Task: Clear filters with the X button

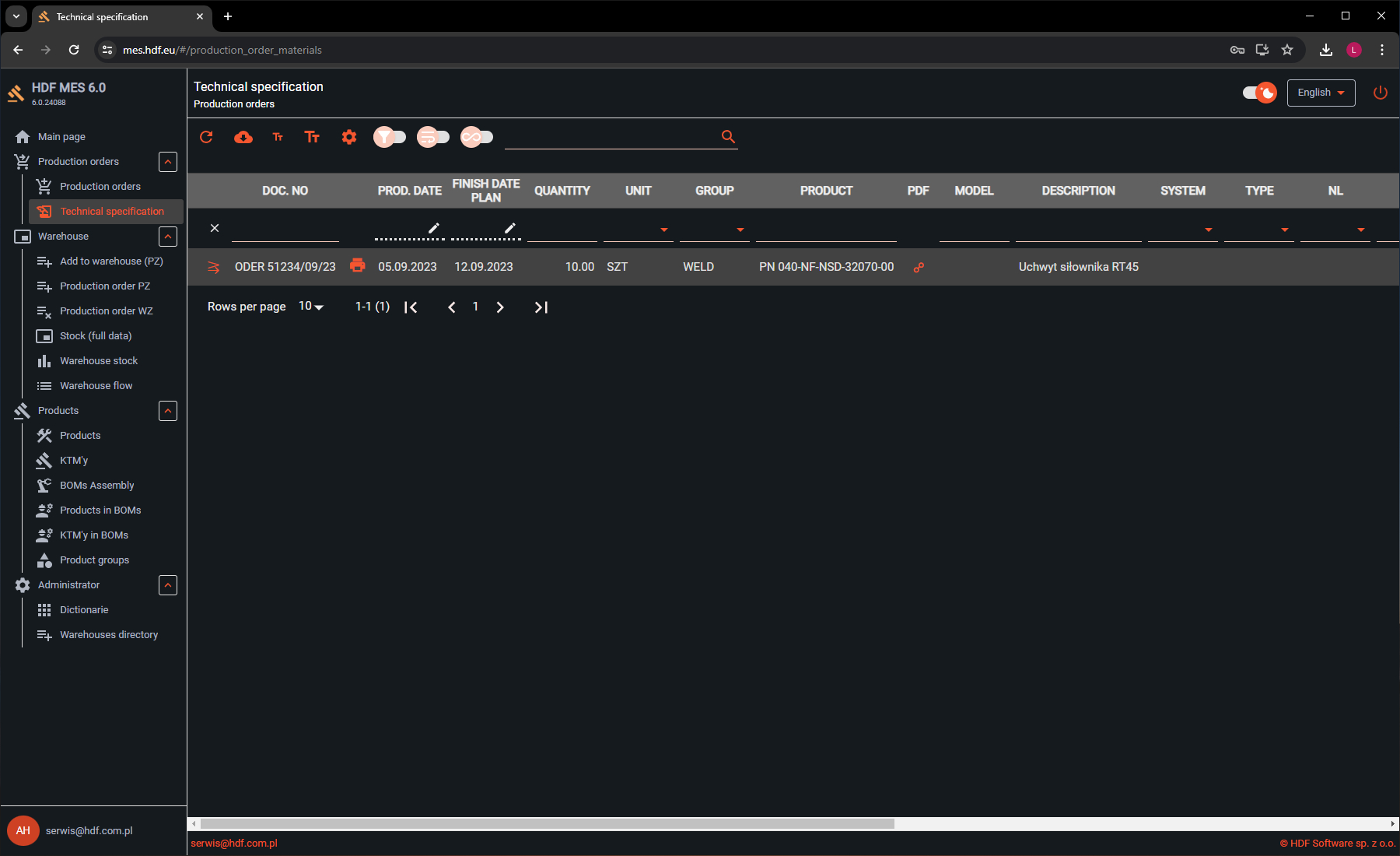Action: tap(215, 228)
